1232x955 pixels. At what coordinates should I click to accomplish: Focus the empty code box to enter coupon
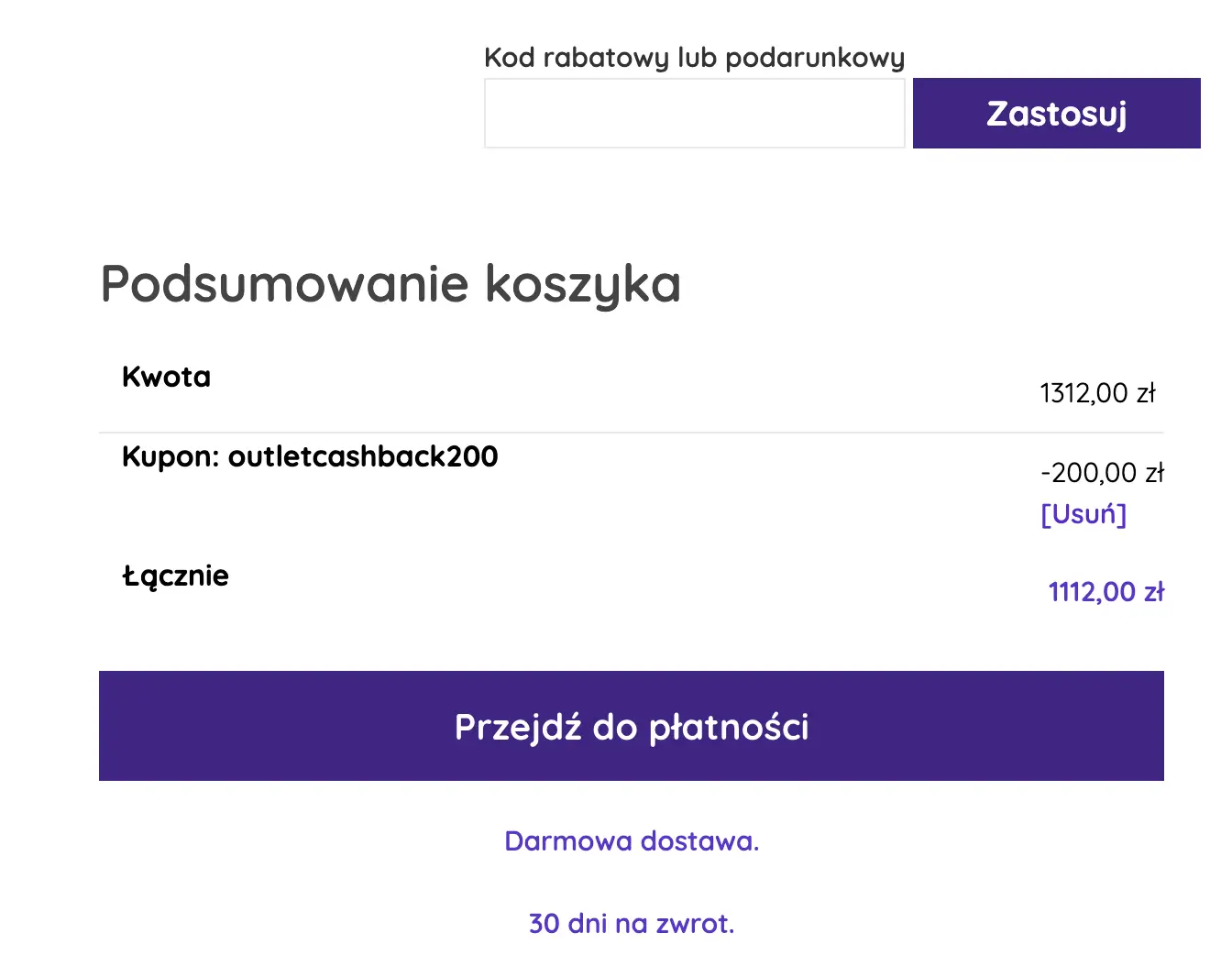(x=694, y=113)
